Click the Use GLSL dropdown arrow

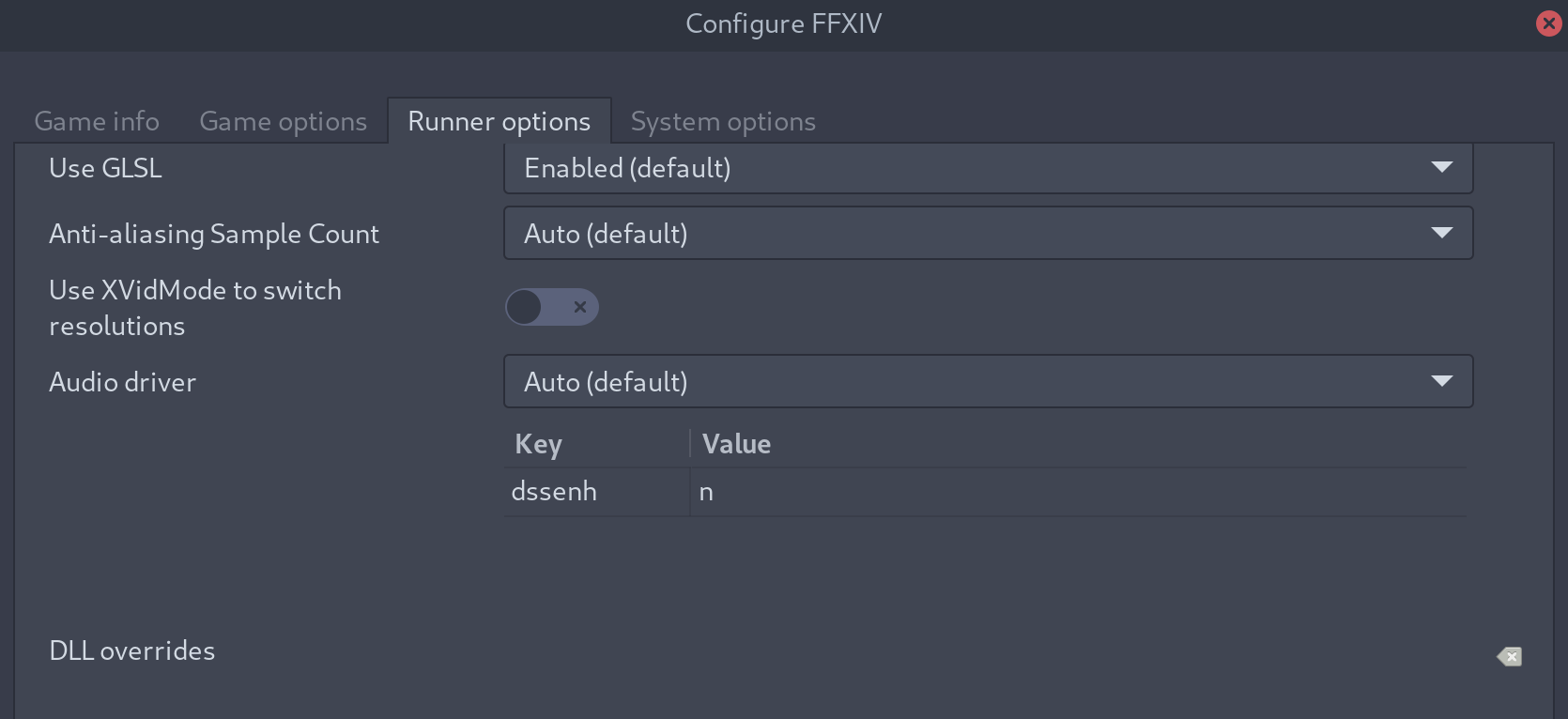[x=1441, y=167]
